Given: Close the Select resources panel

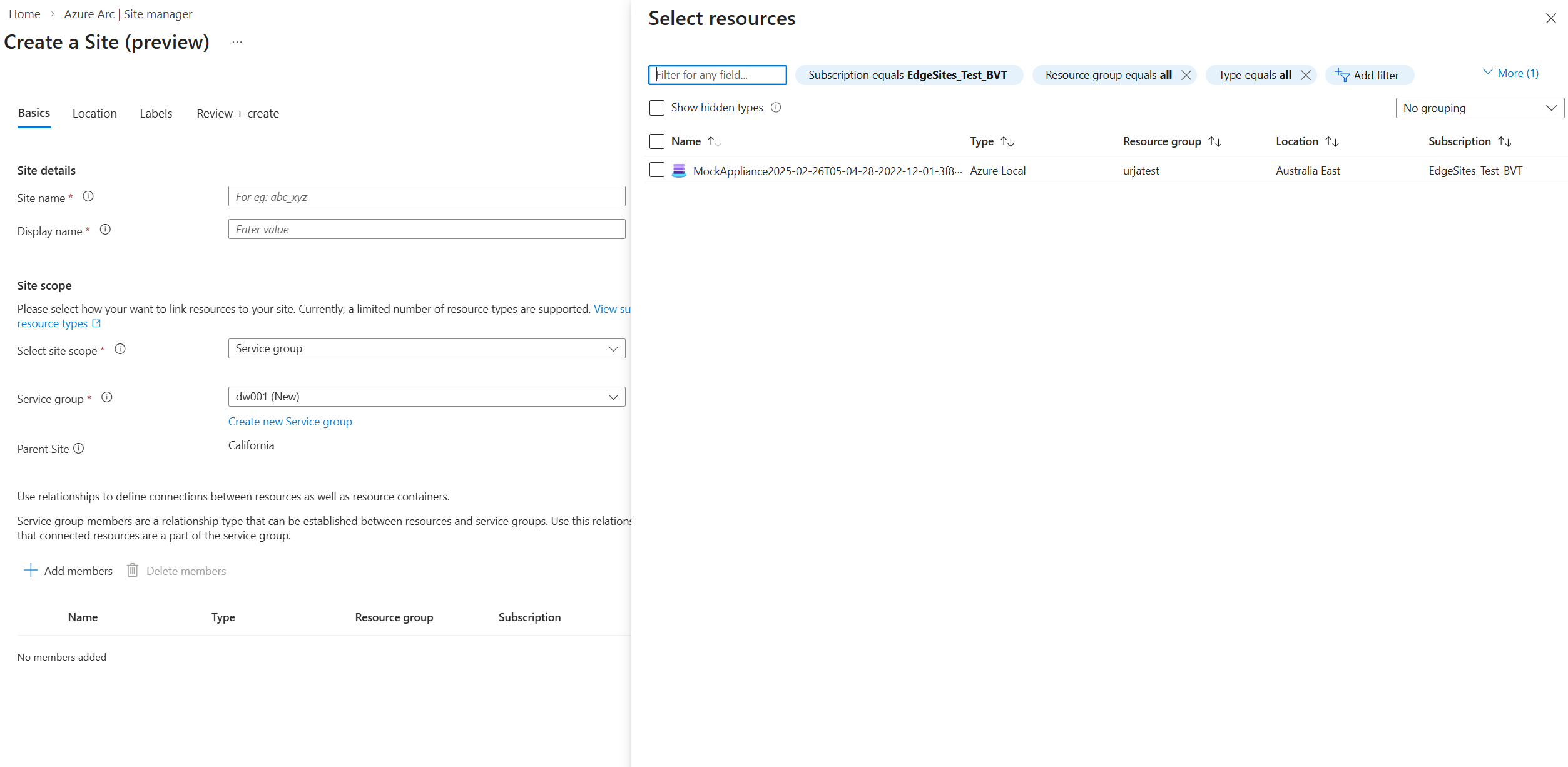Looking at the screenshot, I should (1551, 18).
